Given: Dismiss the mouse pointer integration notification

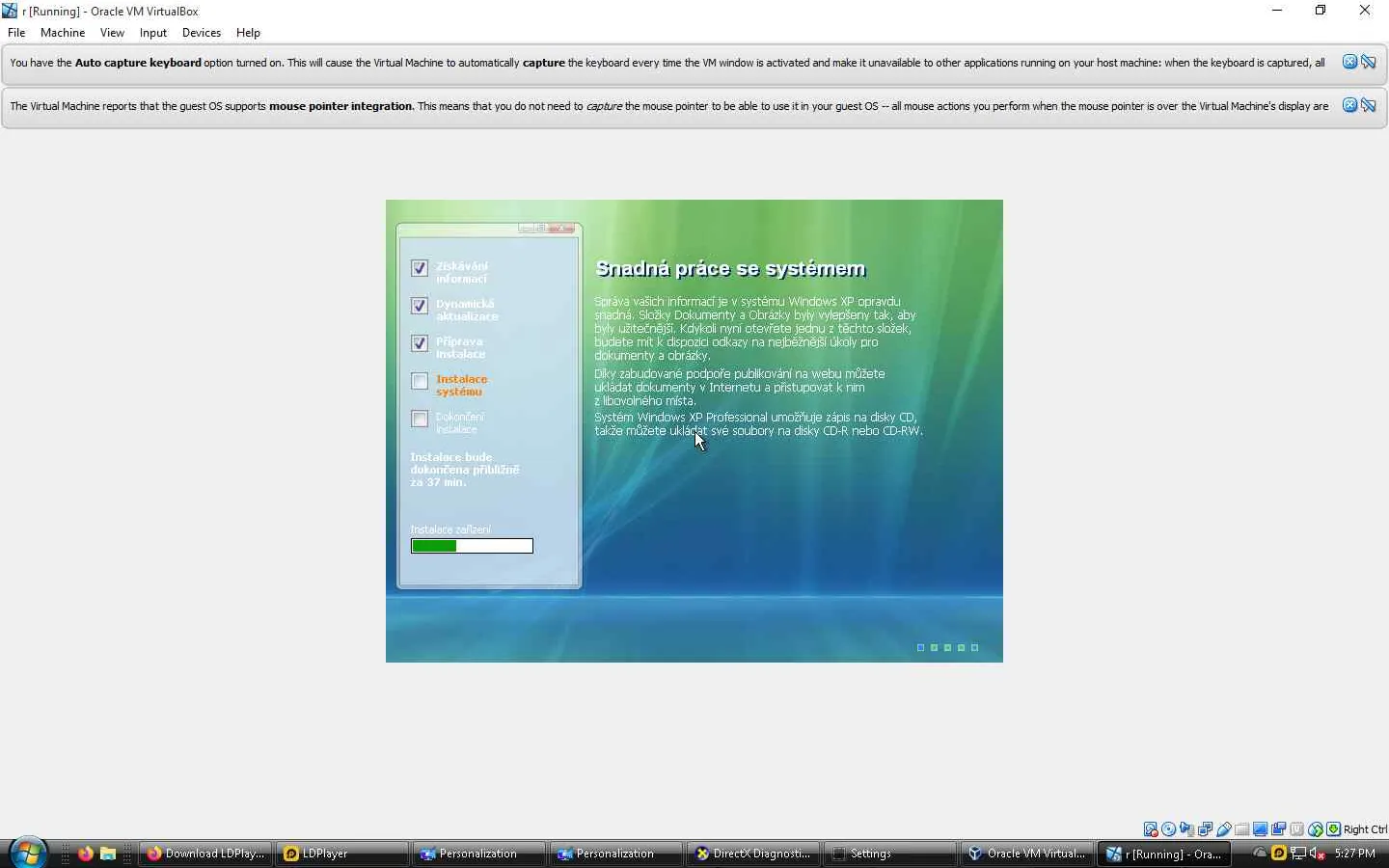Looking at the screenshot, I should (1349, 105).
